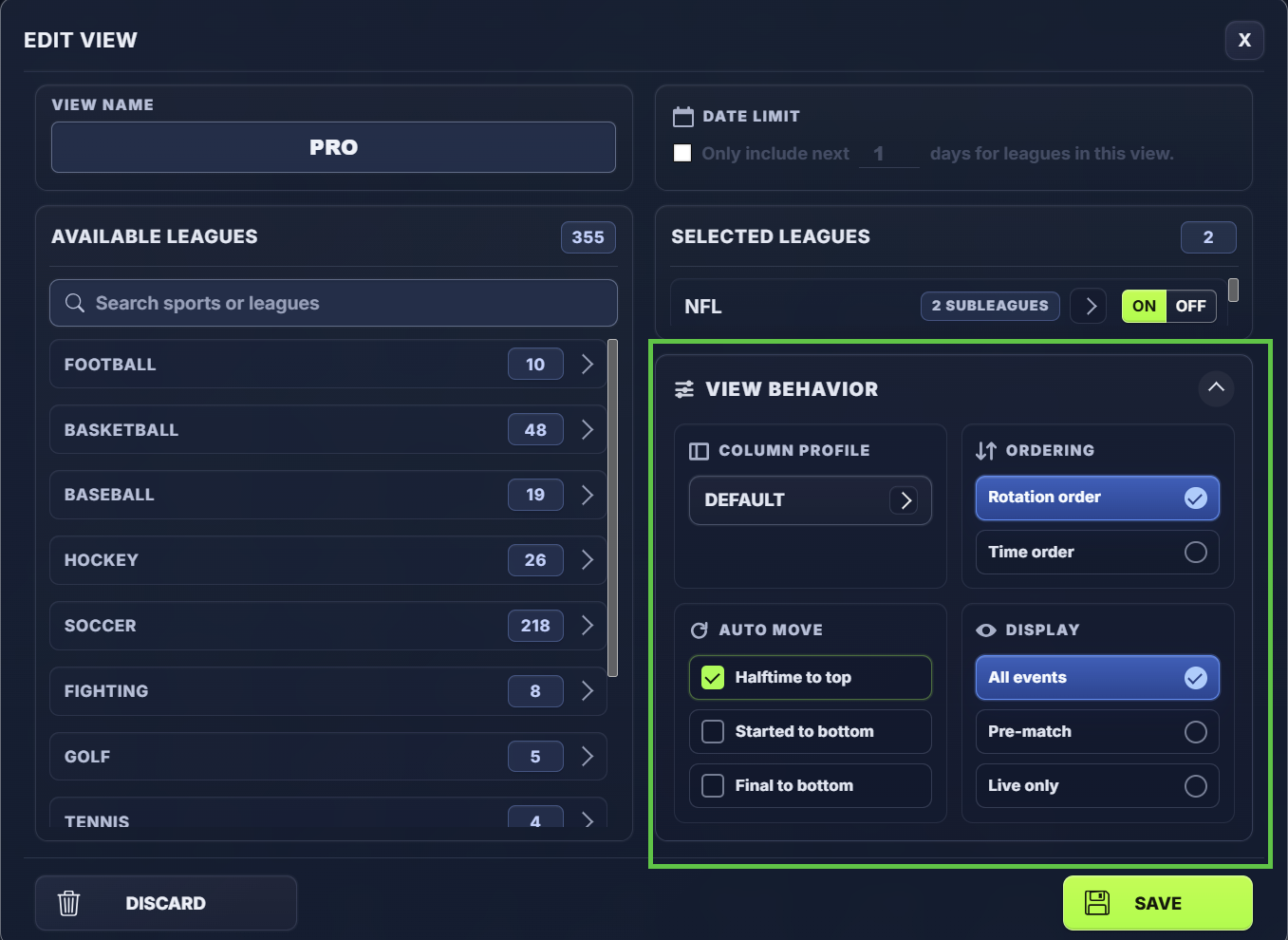
Task: Select All events display option
Action: [1097, 678]
